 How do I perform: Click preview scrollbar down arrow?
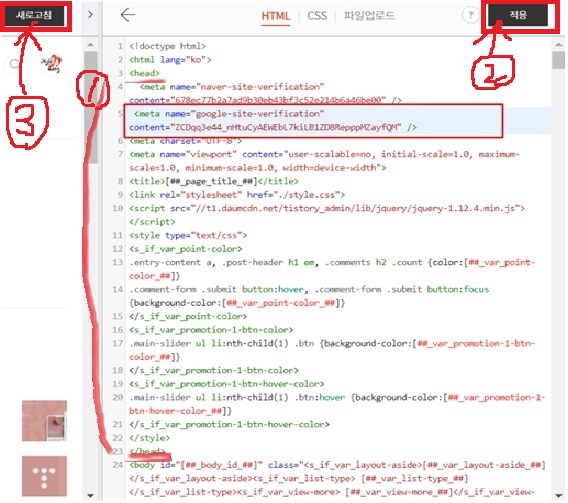[91, 495]
